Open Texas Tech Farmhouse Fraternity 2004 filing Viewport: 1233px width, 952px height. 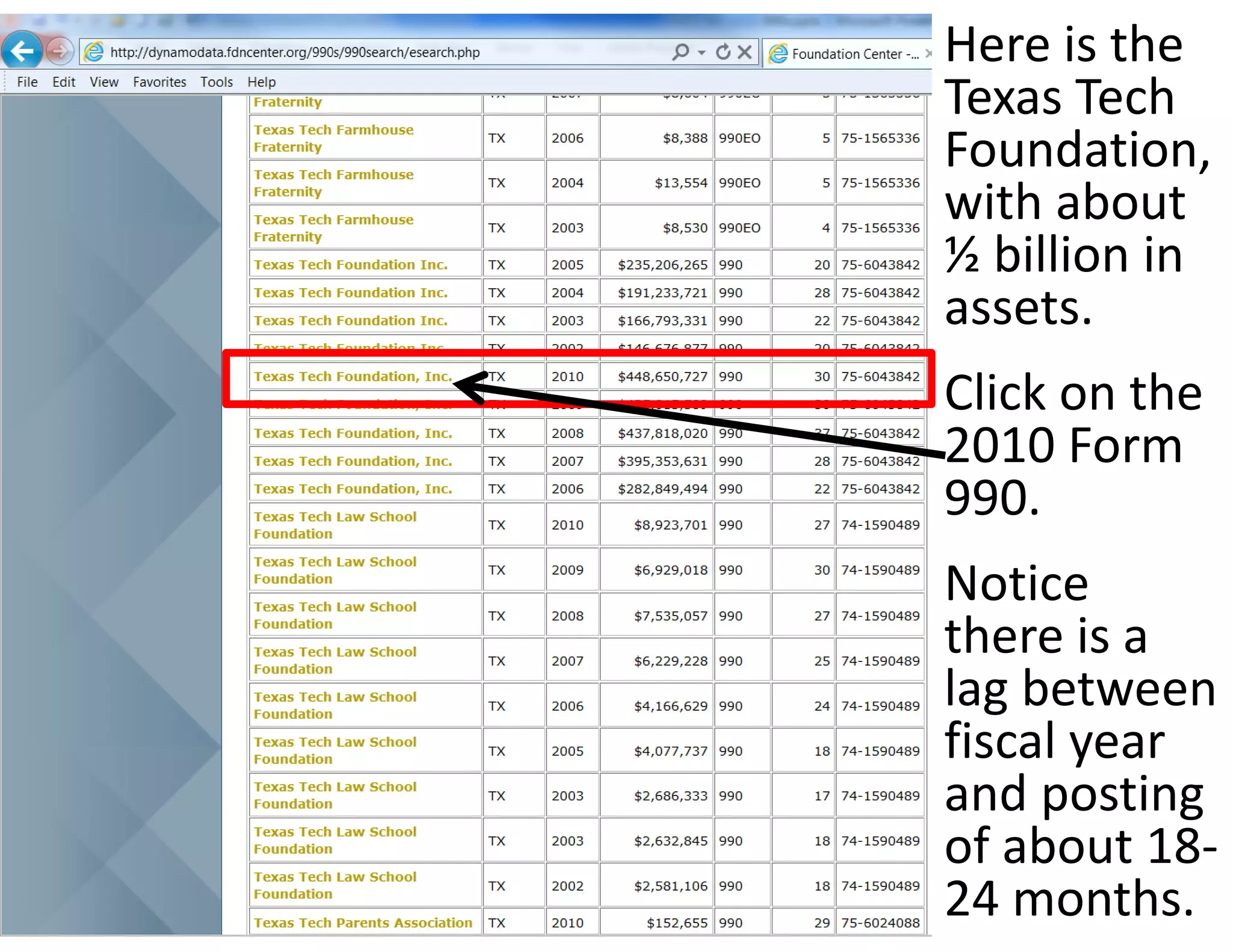pos(334,183)
